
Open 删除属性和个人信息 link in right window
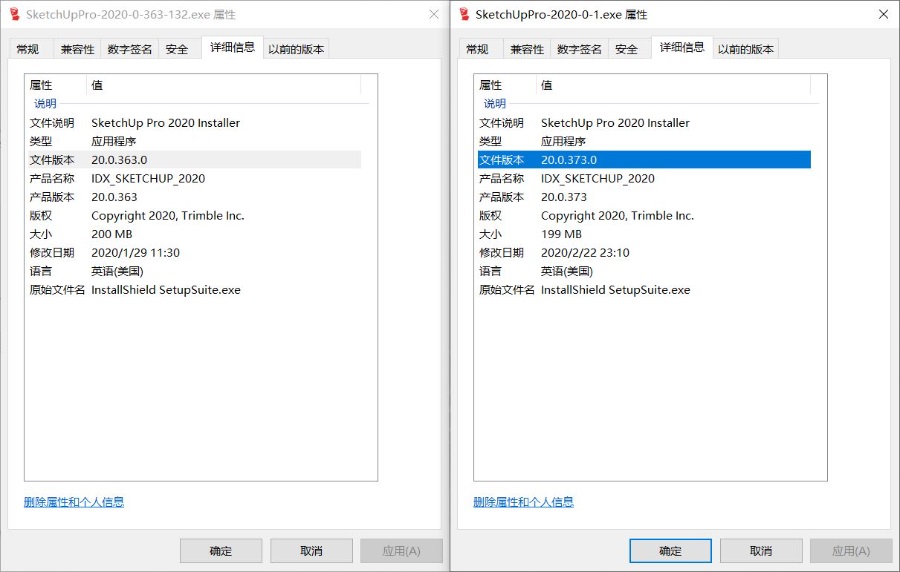[523, 502]
